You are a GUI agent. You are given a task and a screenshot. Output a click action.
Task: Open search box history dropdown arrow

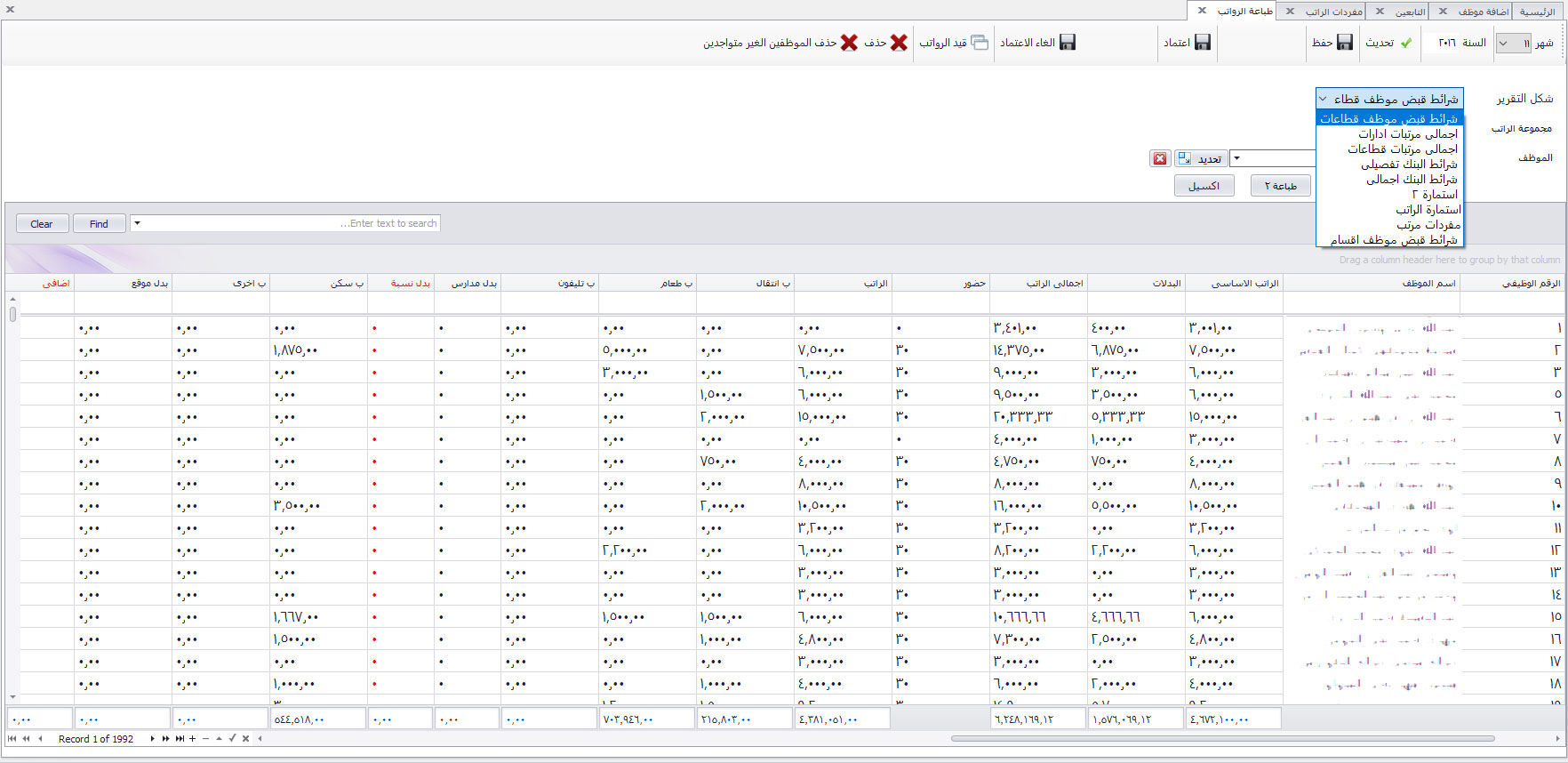[137, 223]
